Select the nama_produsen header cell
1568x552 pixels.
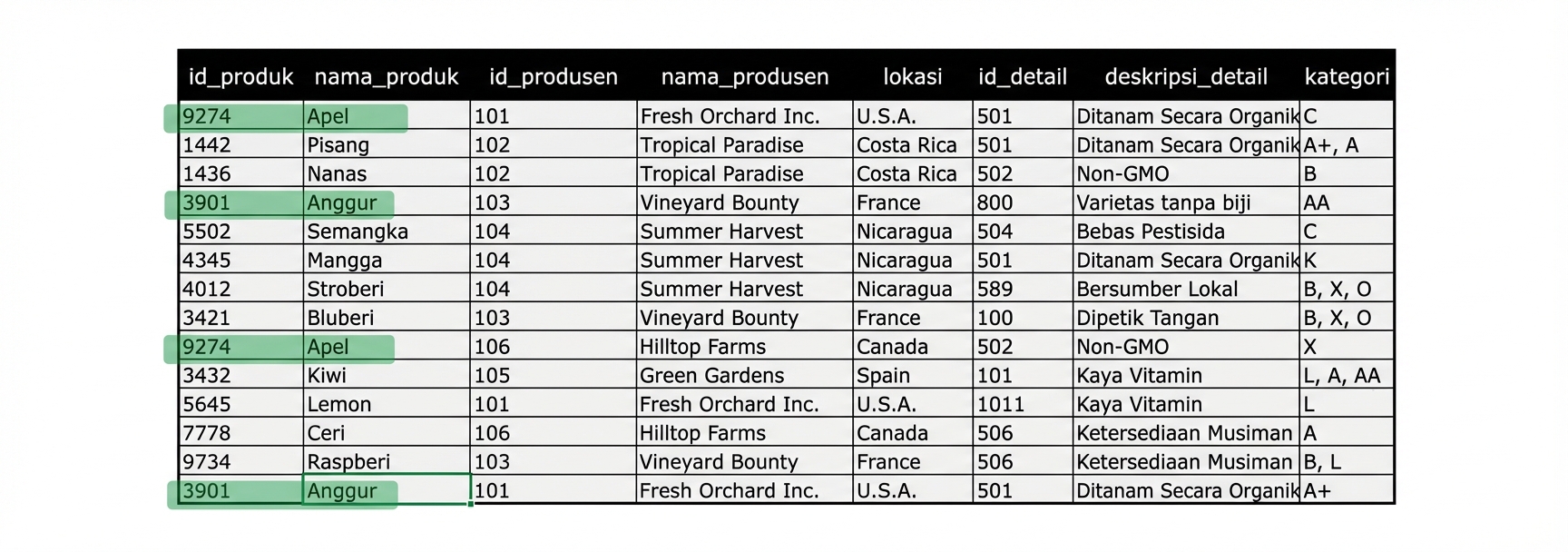(x=744, y=77)
